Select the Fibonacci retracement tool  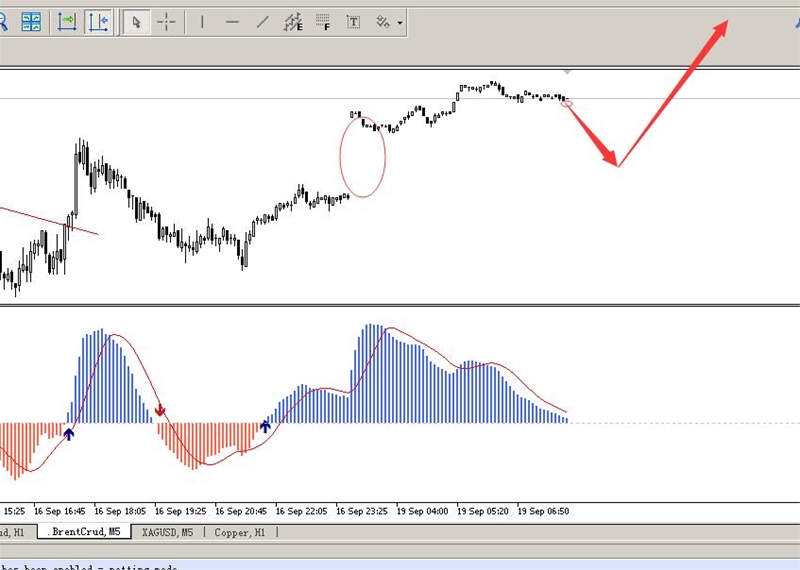[323, 22]
